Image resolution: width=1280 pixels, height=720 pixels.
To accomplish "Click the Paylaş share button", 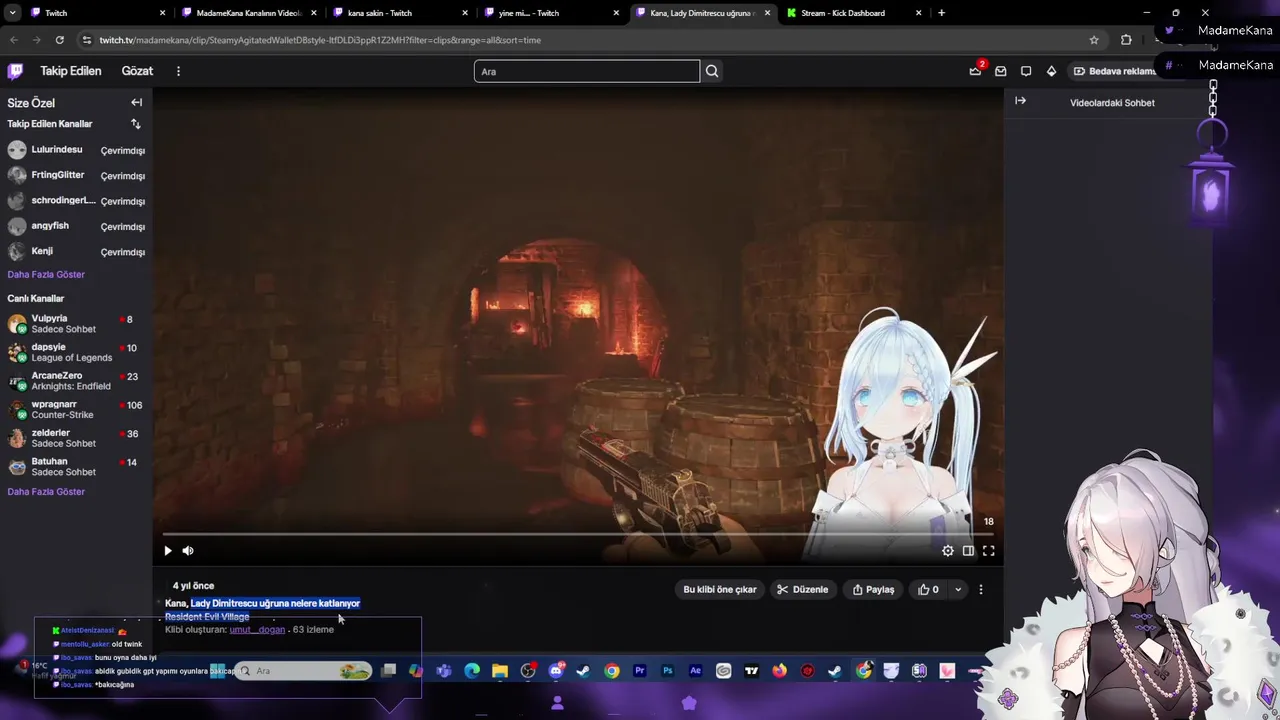I will pos(873,590).
